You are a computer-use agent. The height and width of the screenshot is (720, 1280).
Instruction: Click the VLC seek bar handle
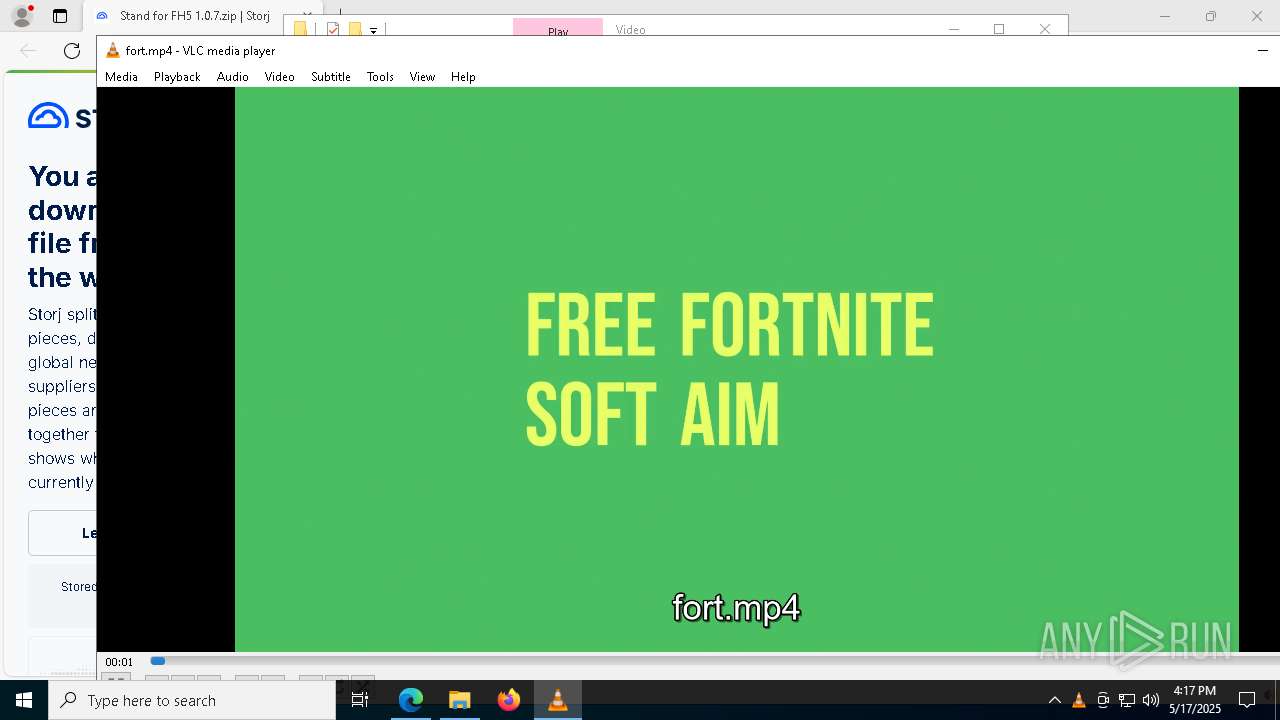(x=158, y=661)
